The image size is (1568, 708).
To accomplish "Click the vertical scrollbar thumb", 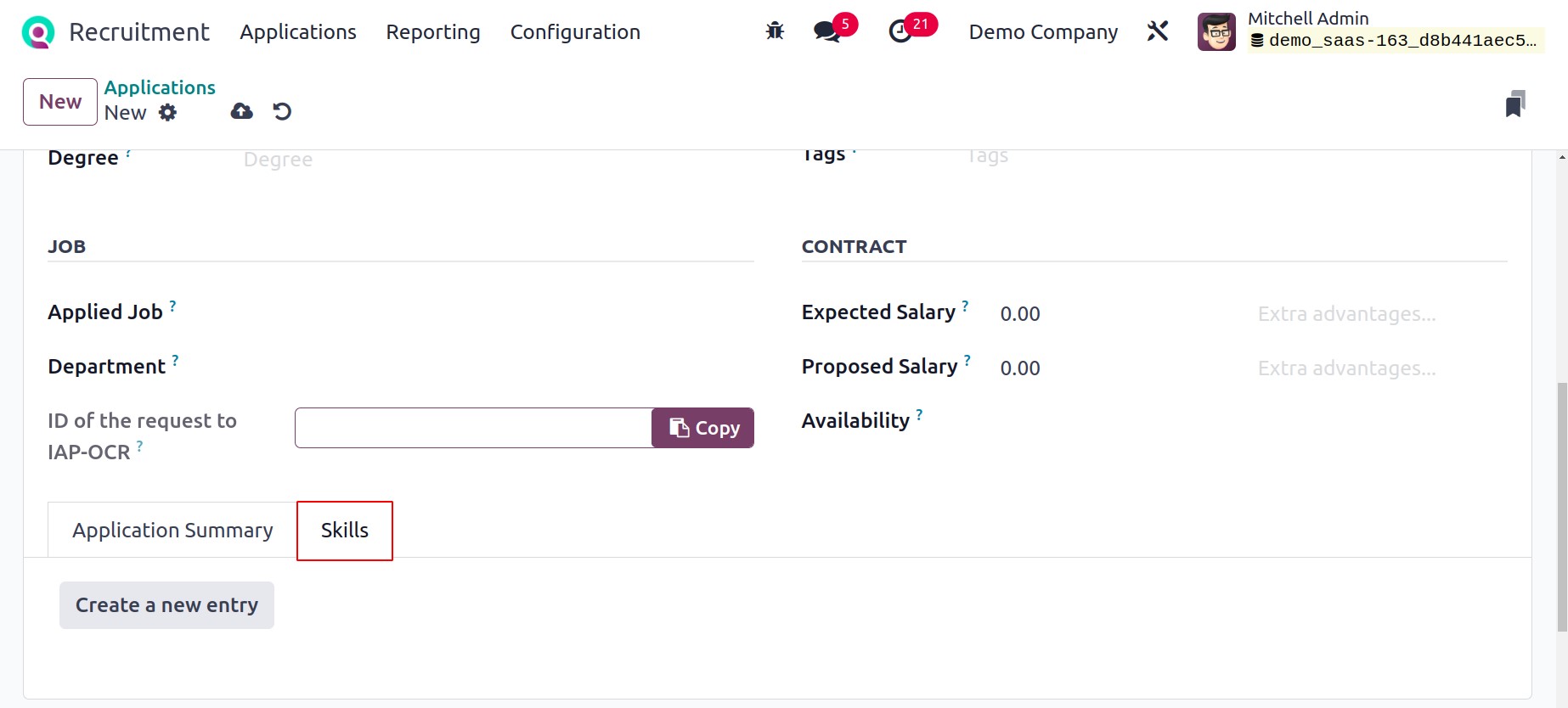I will click(1562, 507).
